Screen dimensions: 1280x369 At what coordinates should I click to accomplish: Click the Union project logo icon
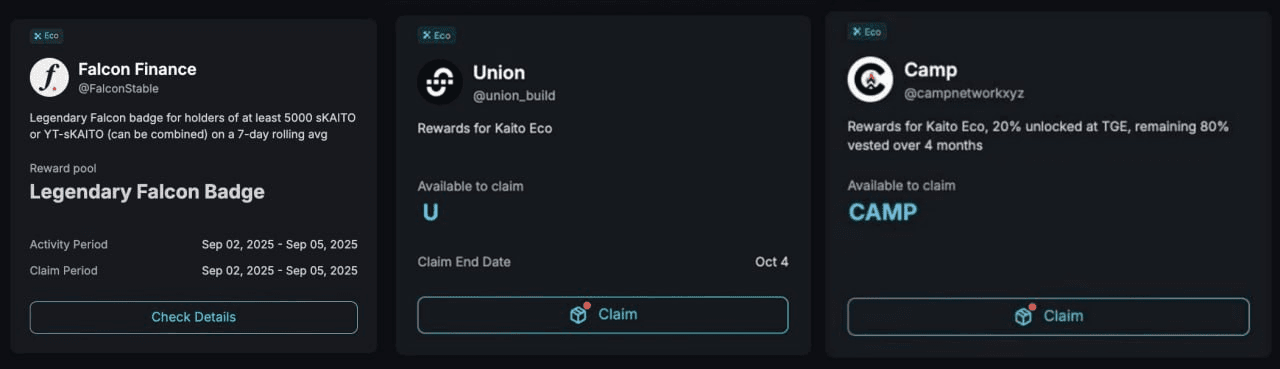click(x=439, y=82)
